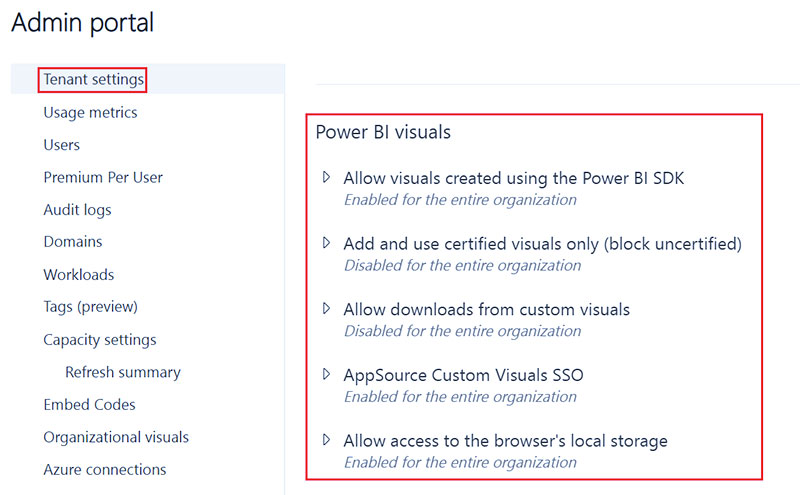Click the 'Admin portal' page title
800x495 pixels.
click(83, 23)
